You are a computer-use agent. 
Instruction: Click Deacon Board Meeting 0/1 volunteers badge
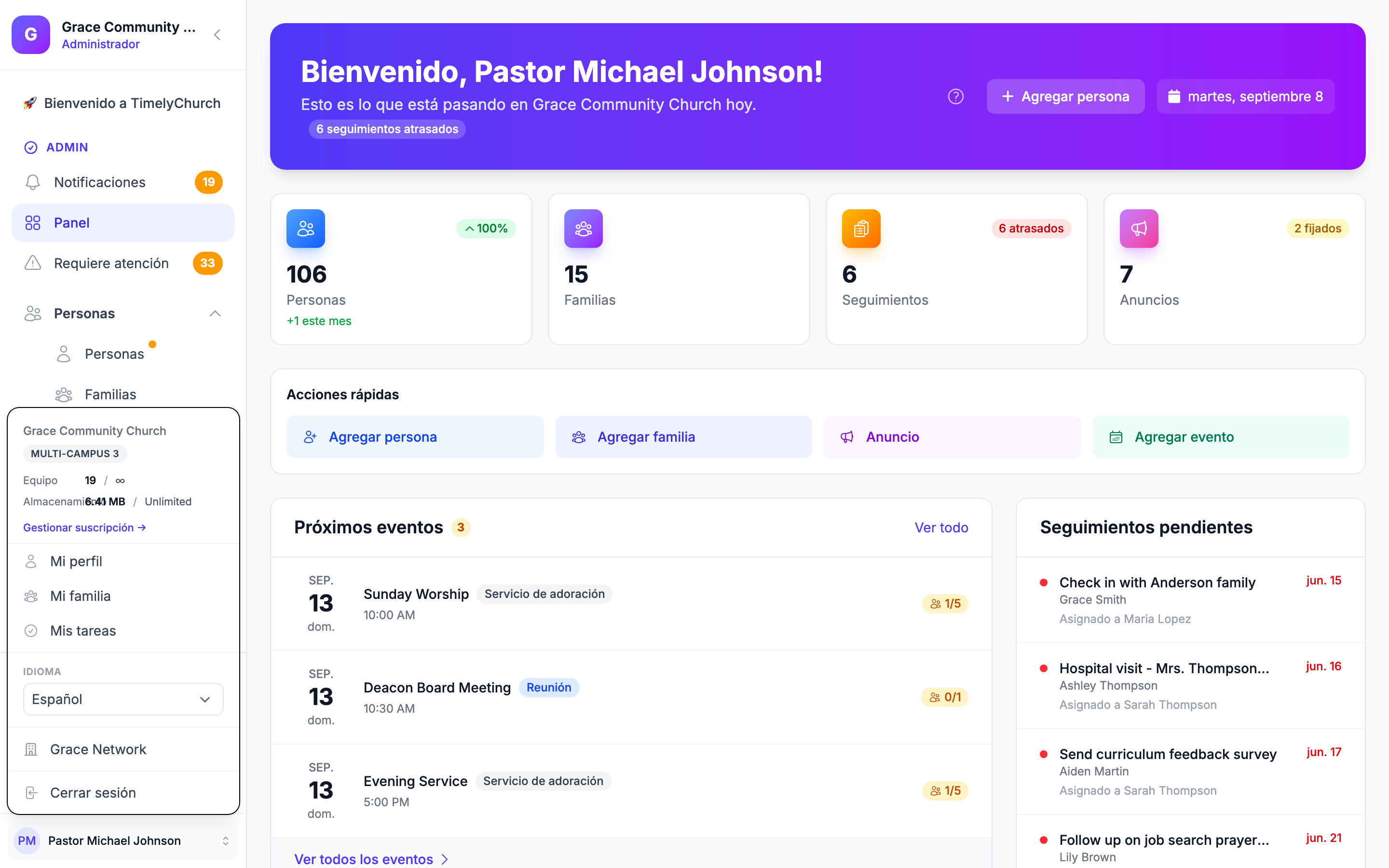coord(945,697)
